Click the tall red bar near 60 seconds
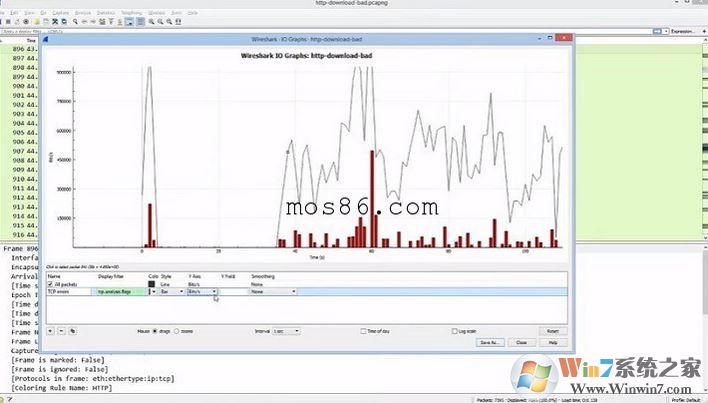The width and height of the screenshot is (708, 403). pos(372,199)
